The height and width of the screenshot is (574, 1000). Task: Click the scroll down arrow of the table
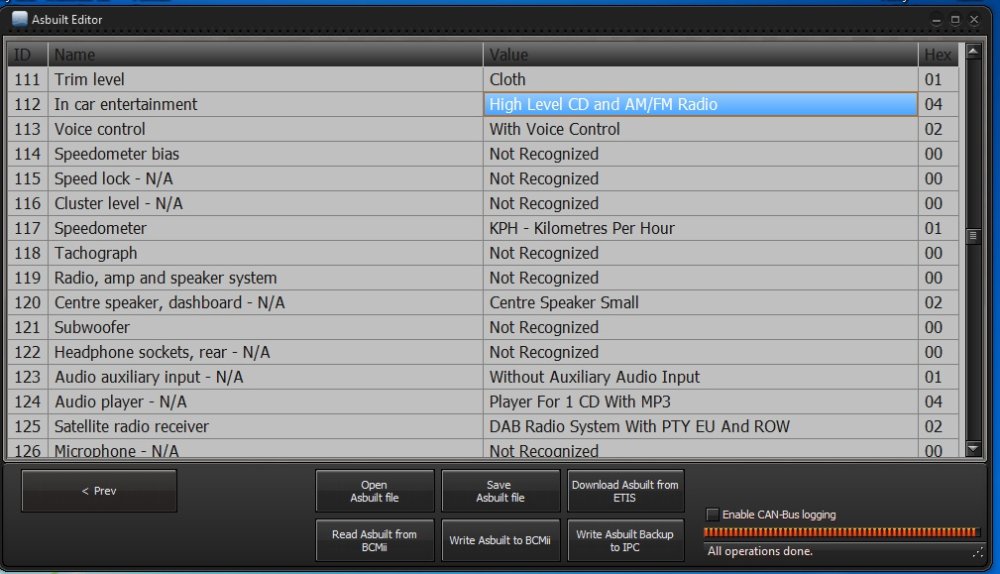(x=973, y=449)
